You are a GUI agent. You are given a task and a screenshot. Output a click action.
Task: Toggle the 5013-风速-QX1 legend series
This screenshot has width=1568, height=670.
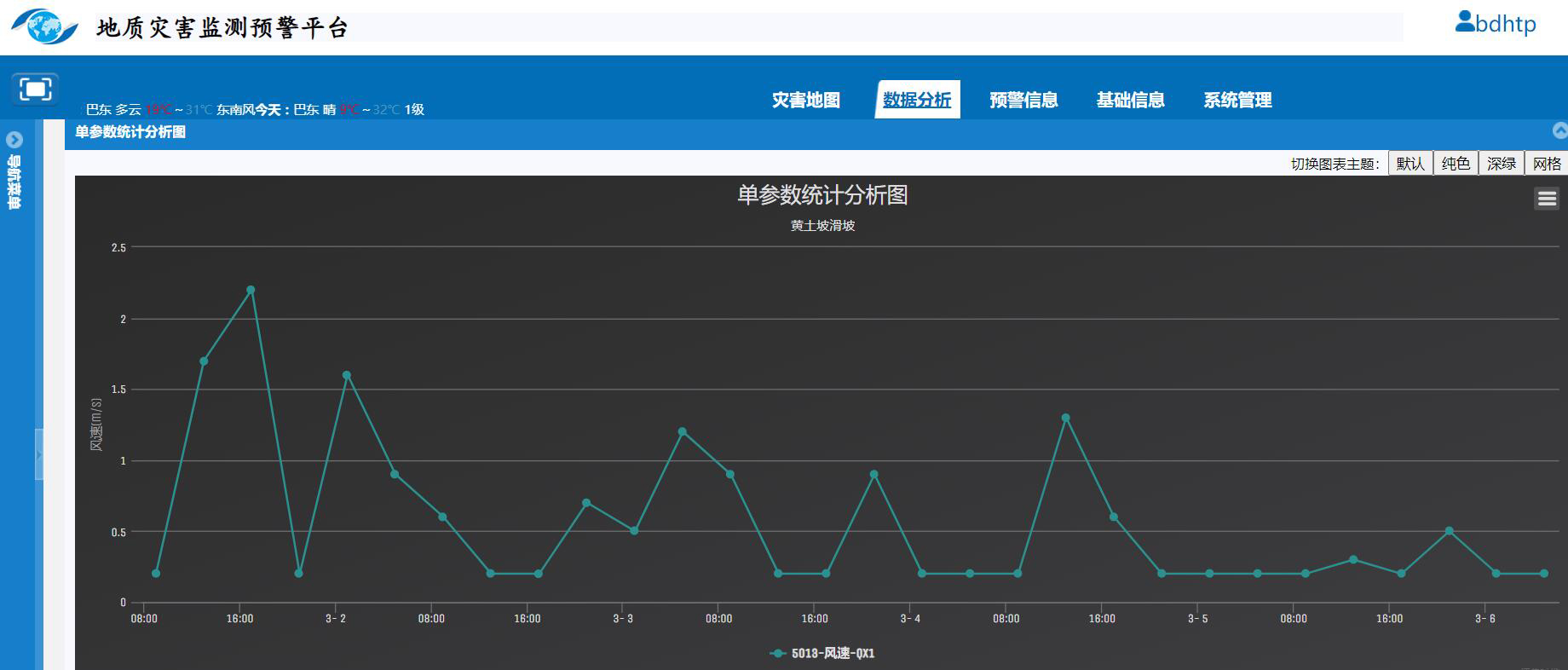[822, 653]
